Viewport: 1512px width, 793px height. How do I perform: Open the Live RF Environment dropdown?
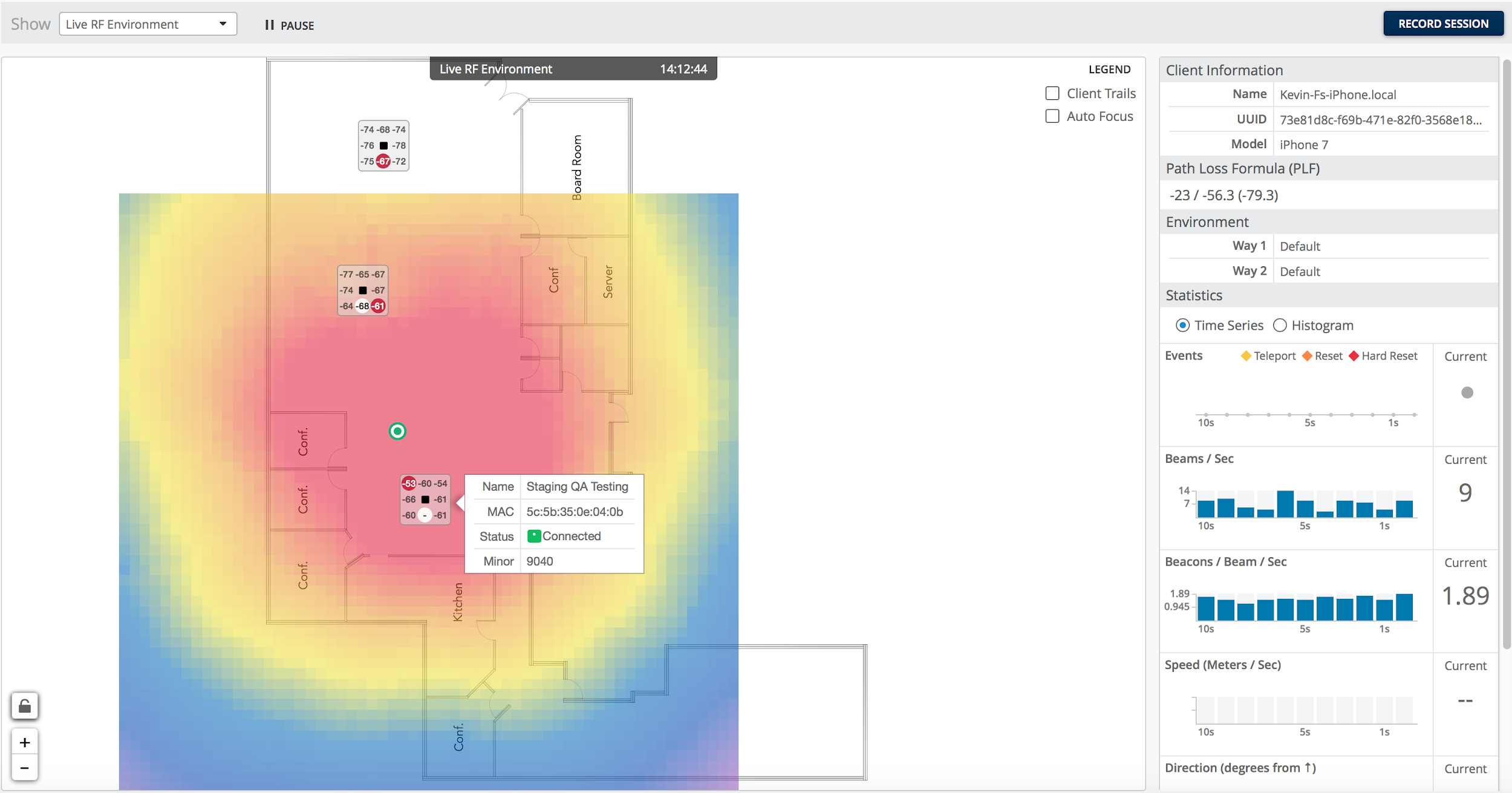tap(148, 24)
